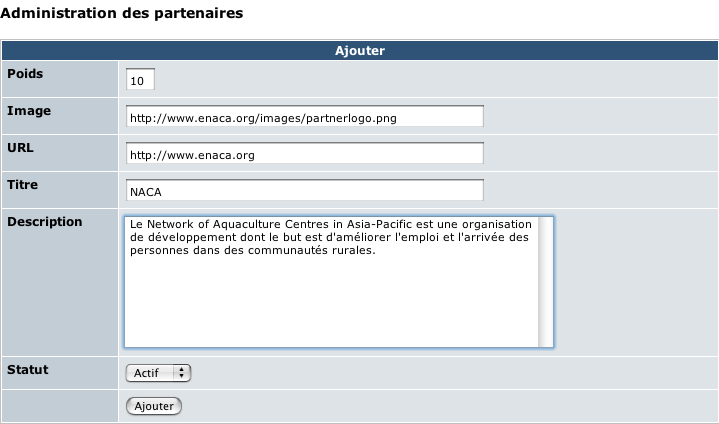Click the Image row label

point(29,110)
